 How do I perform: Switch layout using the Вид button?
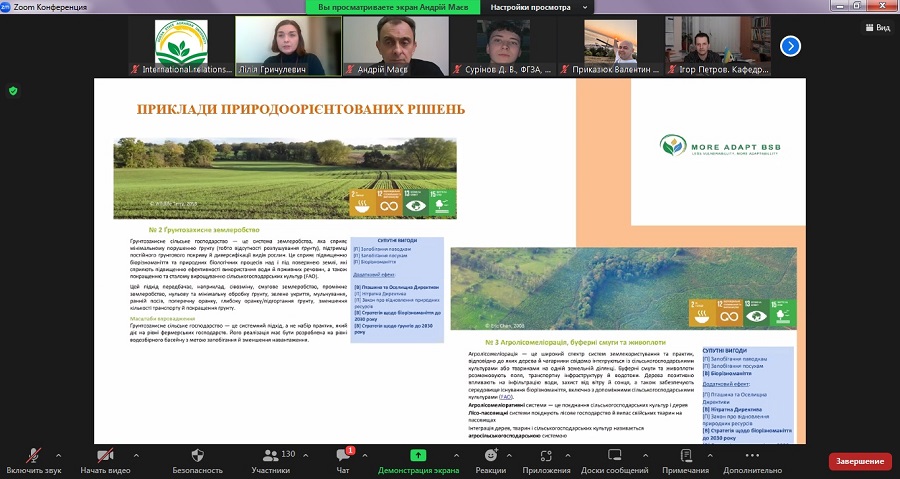point(875,28)
